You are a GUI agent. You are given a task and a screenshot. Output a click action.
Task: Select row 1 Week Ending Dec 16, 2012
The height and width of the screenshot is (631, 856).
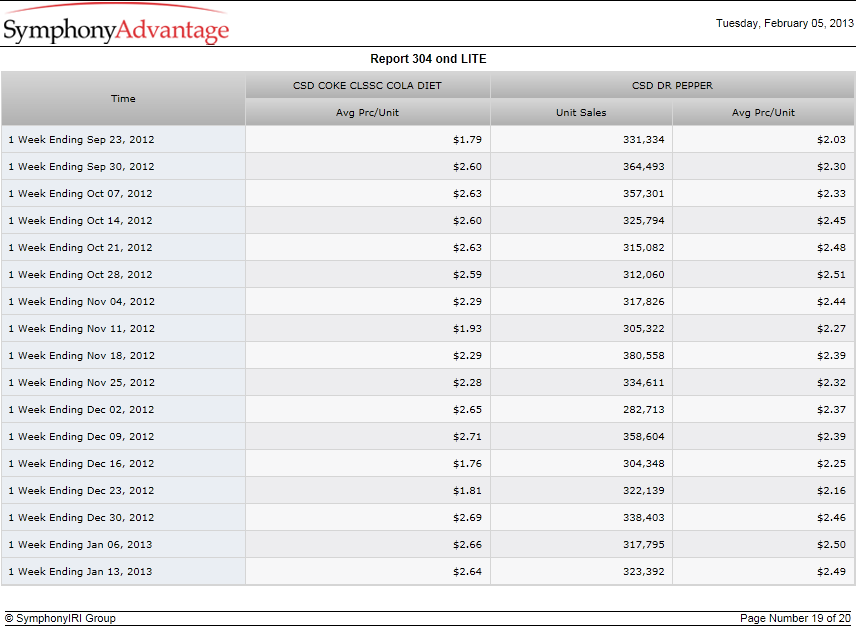(x=428, y=463)
